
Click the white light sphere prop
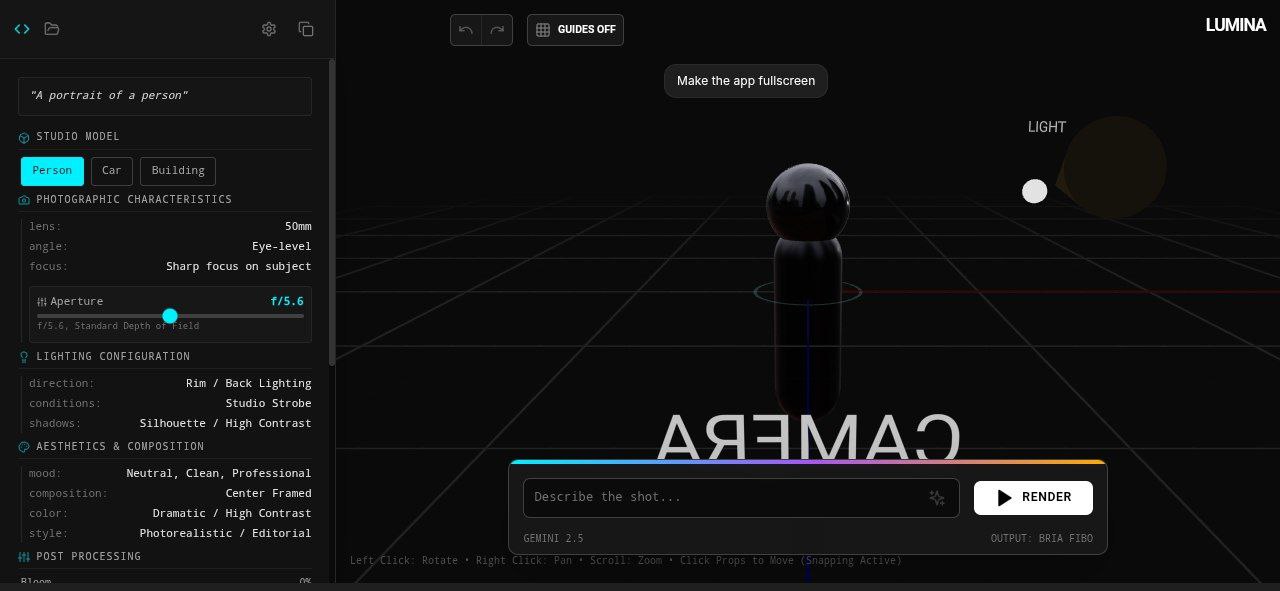(1035, 191)
